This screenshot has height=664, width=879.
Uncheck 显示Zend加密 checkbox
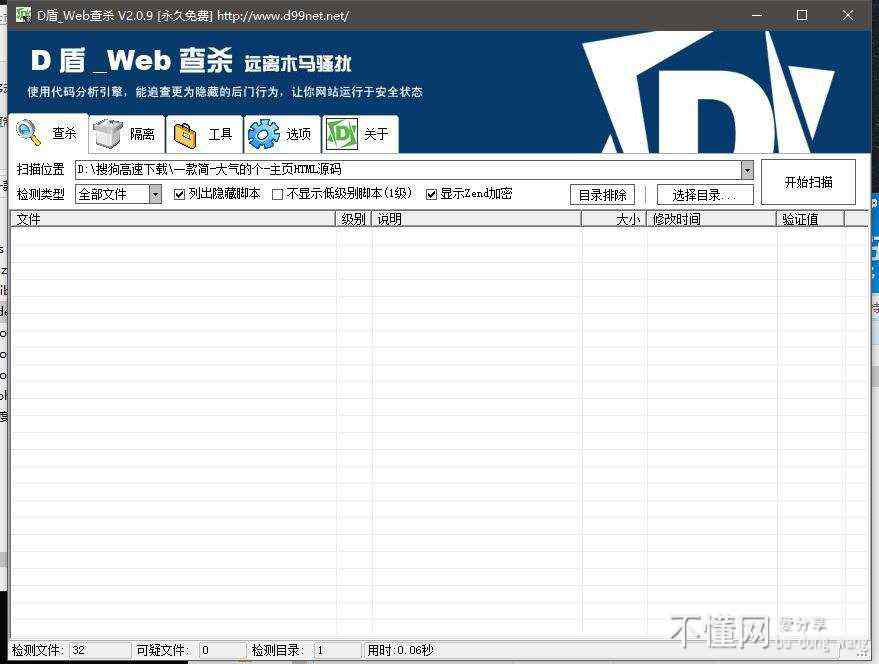(x=431, y=194)
